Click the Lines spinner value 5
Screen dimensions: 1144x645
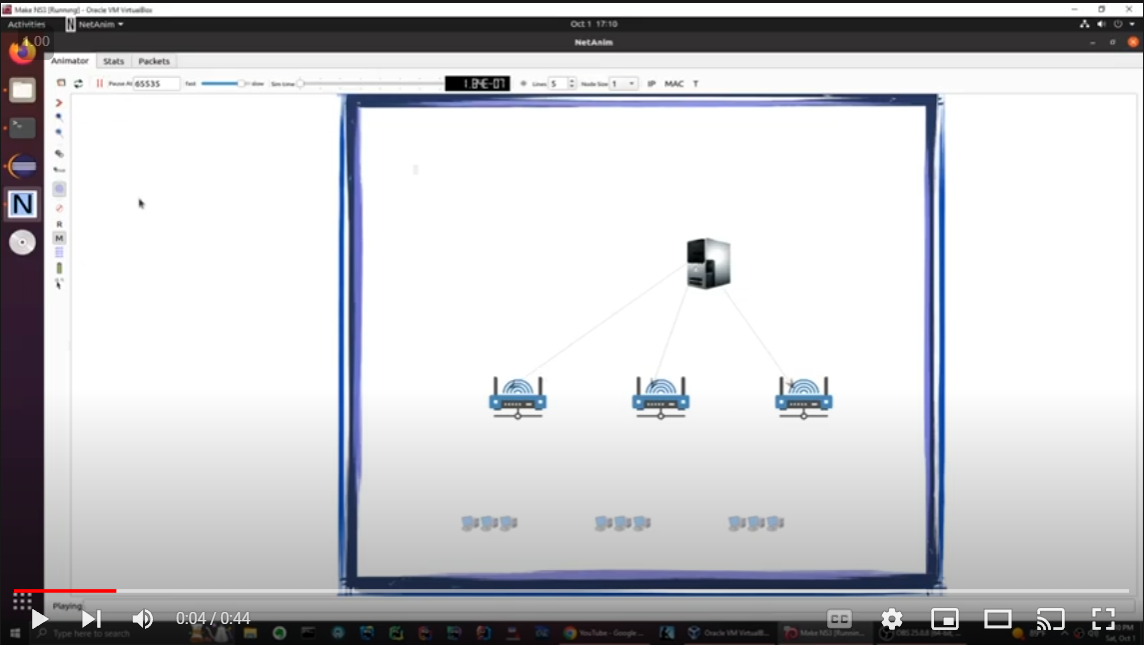click(x=558, y=84)
